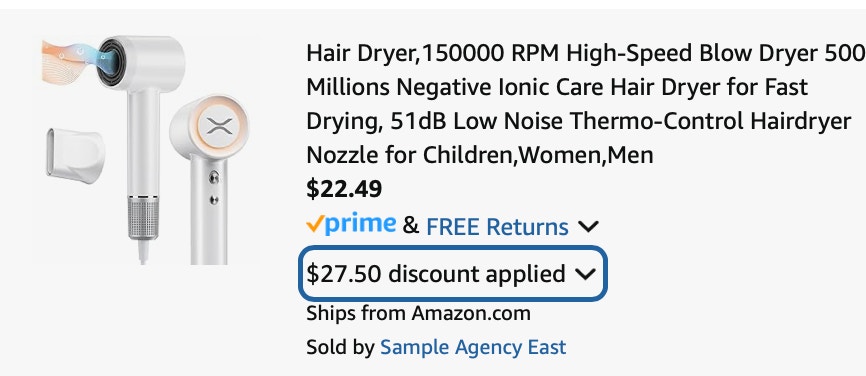Click the chevron inside the discount applied box

click(x=584, y=274)
